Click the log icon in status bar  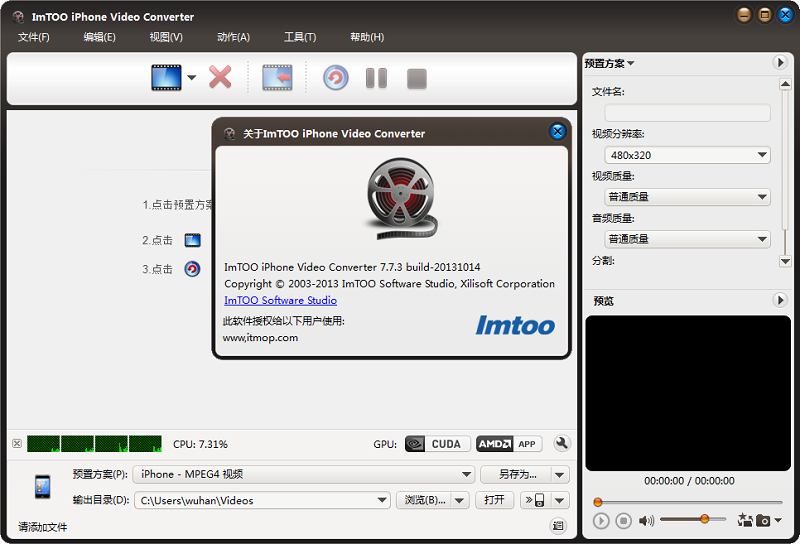(558, 525)
